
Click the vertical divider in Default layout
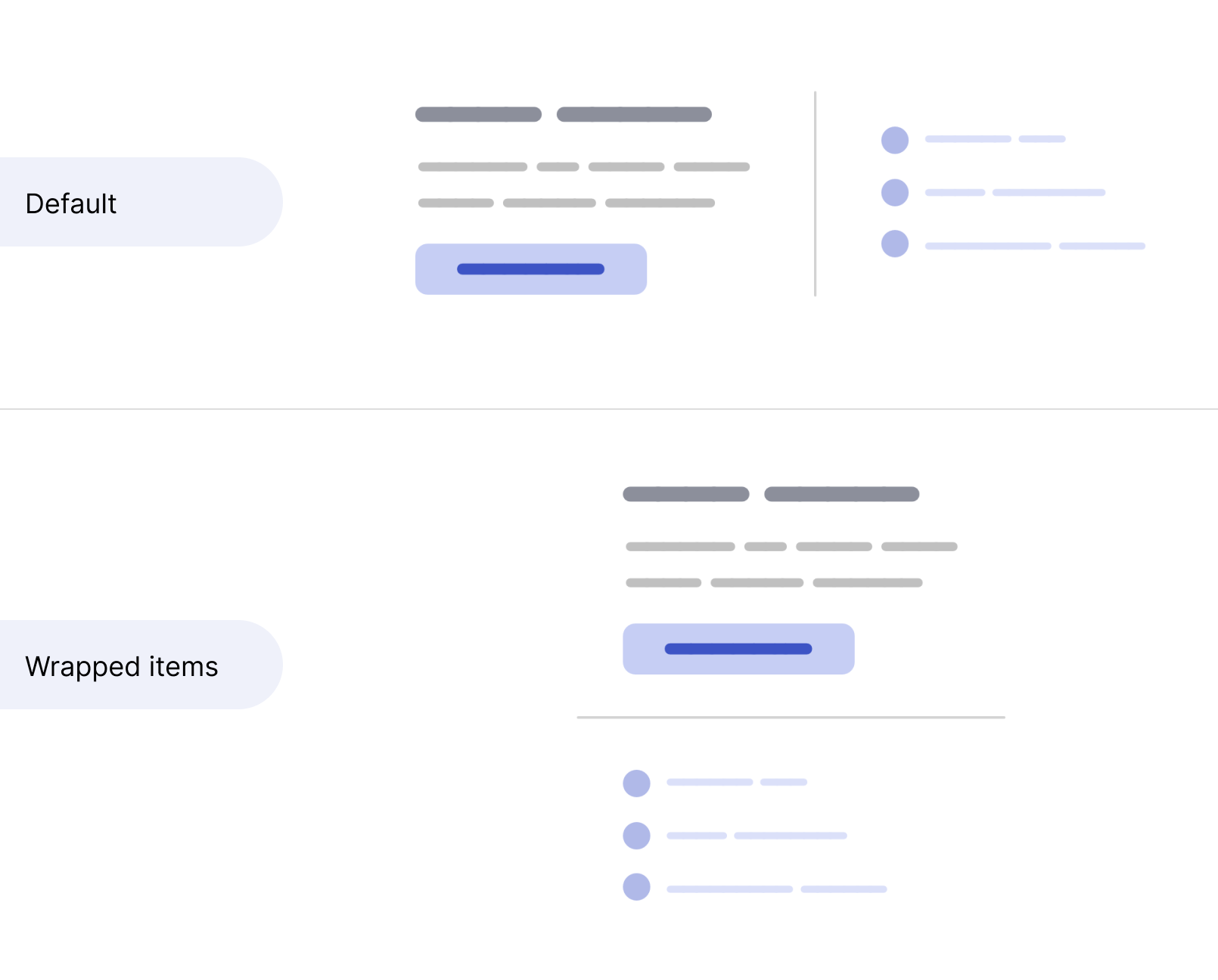pos(815,194)
